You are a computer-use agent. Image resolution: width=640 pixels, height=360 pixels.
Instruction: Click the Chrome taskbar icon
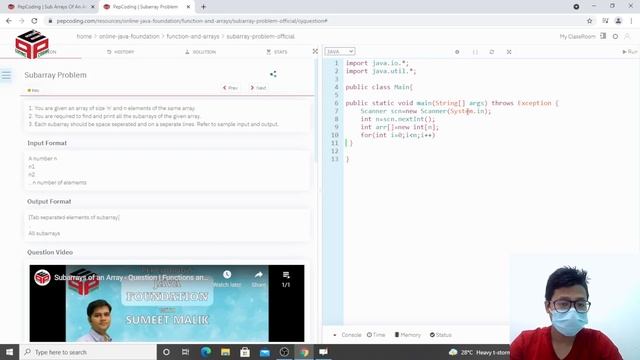[x=304, y=352]
